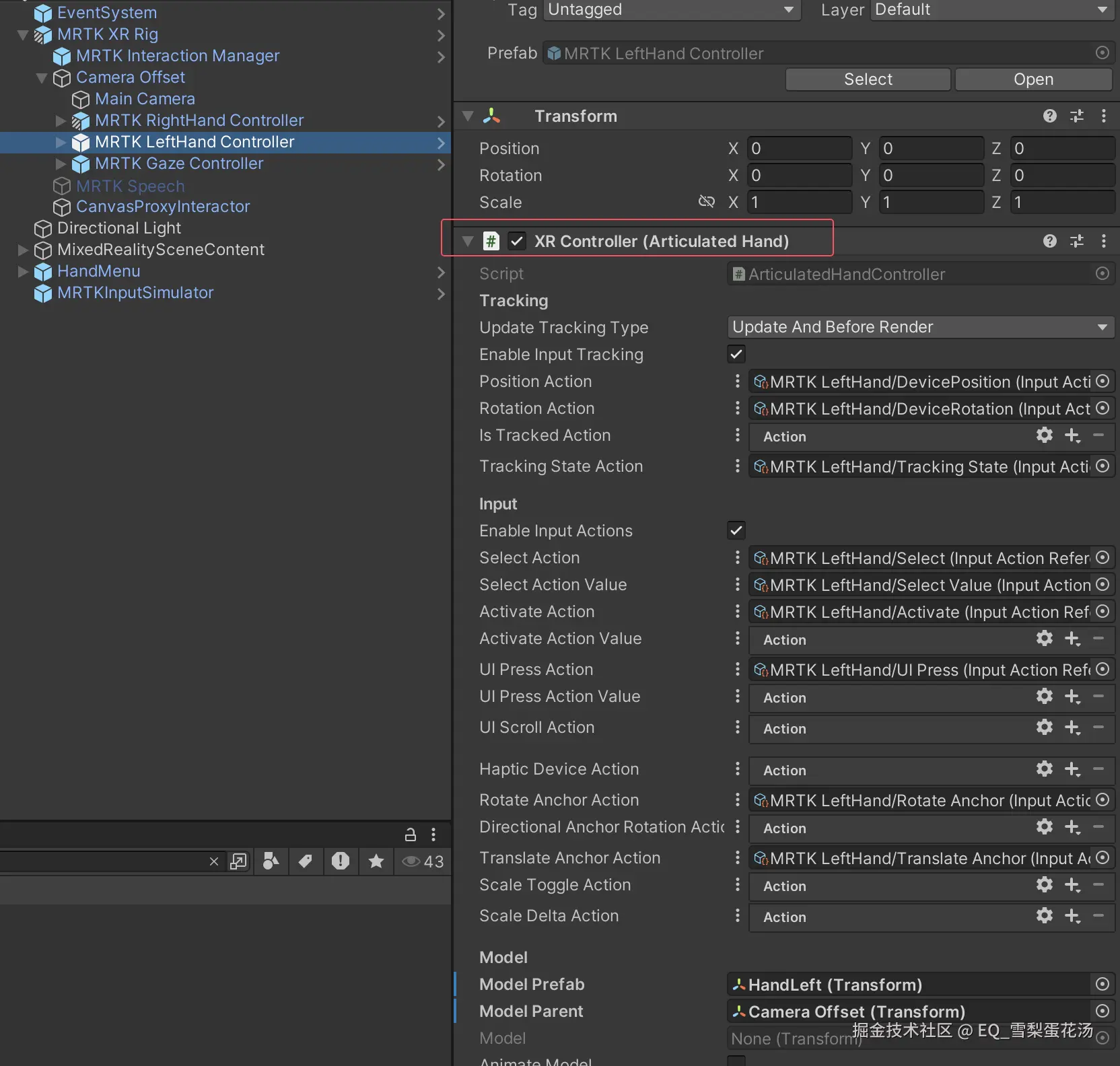Collapse MRTK XR Rig hierarchy node

[x=23, y=34]
